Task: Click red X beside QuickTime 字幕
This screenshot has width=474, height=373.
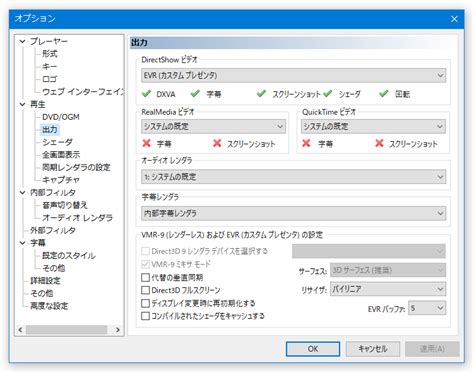Action: 306,143
